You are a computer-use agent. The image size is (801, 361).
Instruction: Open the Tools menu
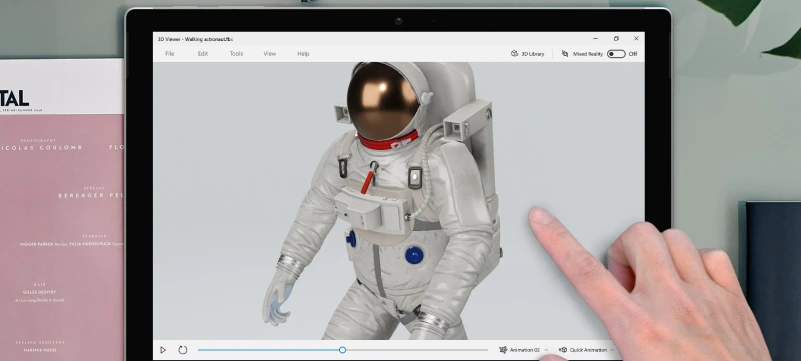[236, 54]
